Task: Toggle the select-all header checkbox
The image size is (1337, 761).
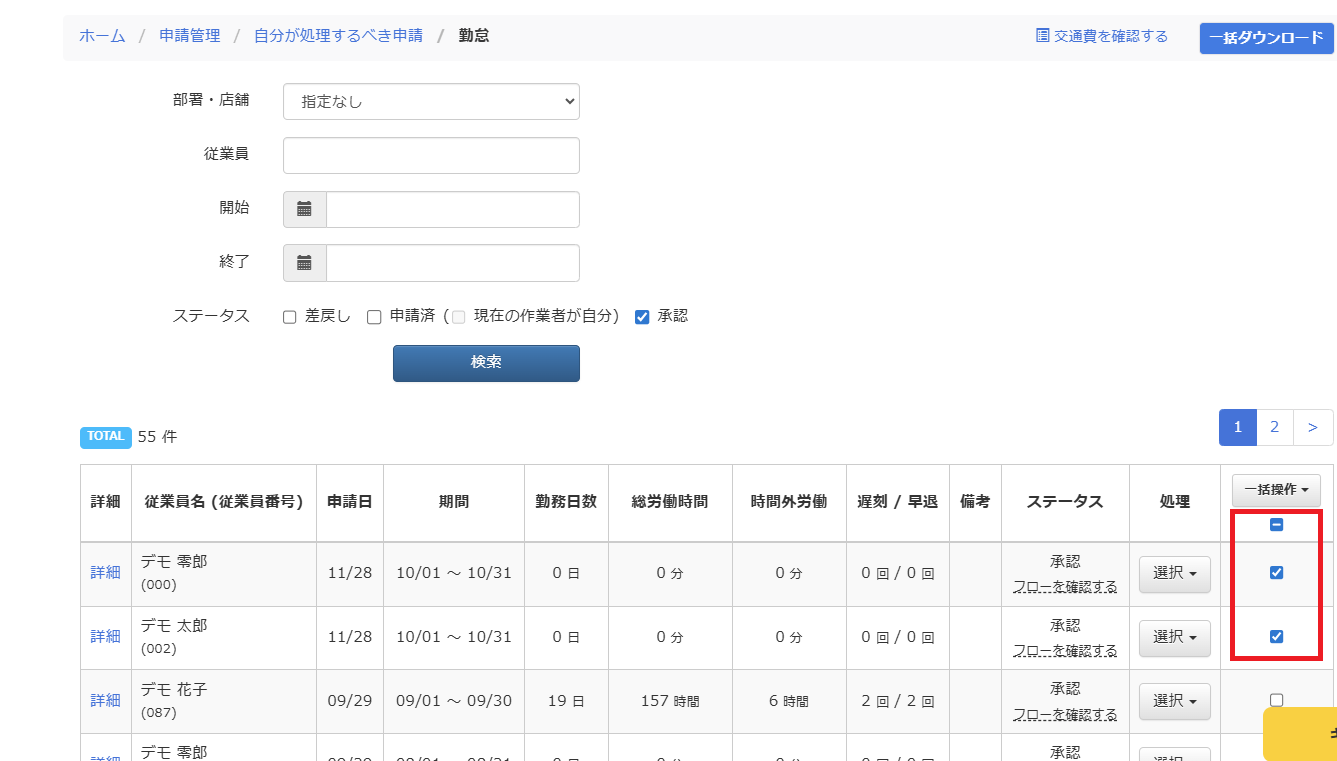Action: pyautogui.click(x=1276, y=525)
